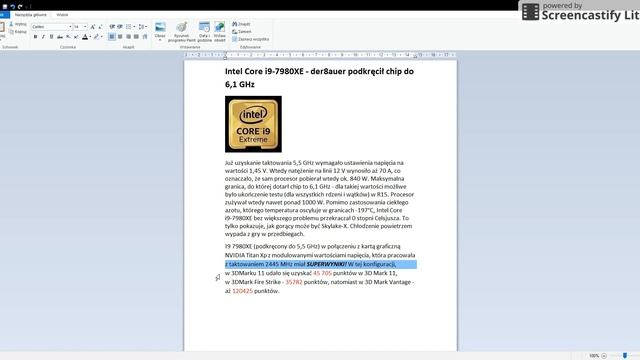Expand the bullet list style dropdown

134,27
